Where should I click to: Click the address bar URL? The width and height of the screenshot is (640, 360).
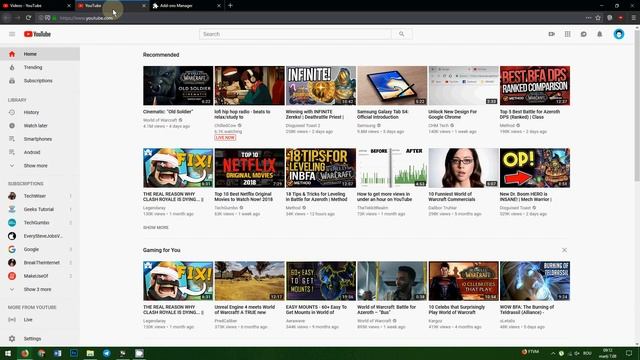pyautogui.click(x=87, y=18)
